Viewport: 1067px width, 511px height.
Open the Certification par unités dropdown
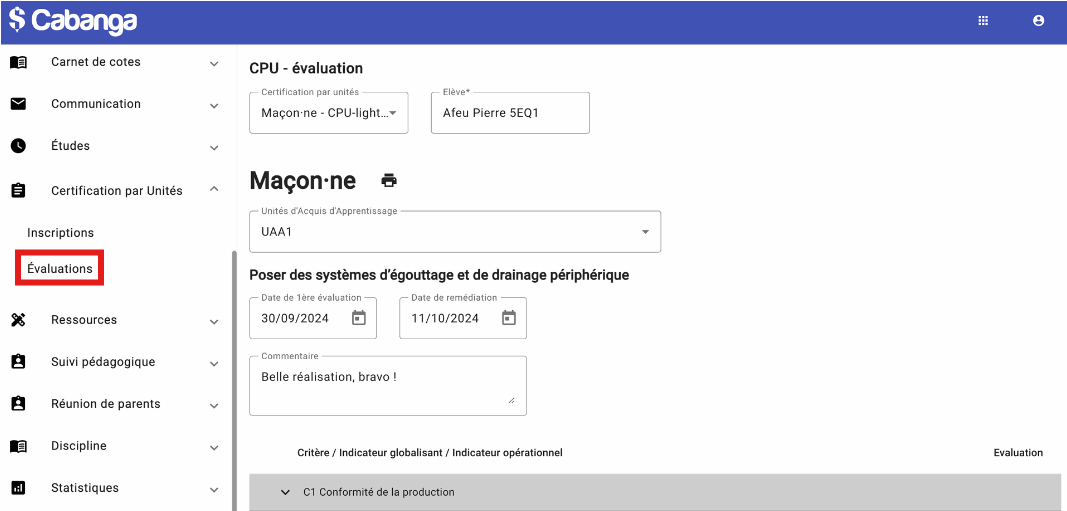tap(329, 113)
